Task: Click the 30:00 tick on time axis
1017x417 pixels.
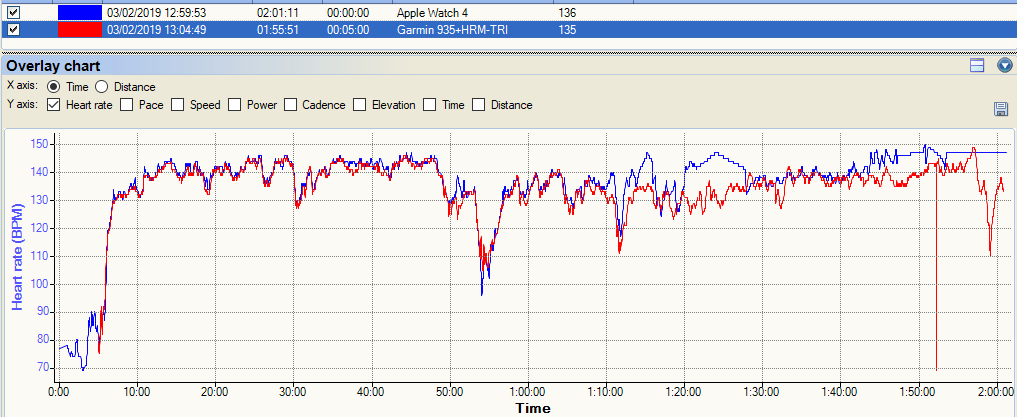Action: point(293,392)
